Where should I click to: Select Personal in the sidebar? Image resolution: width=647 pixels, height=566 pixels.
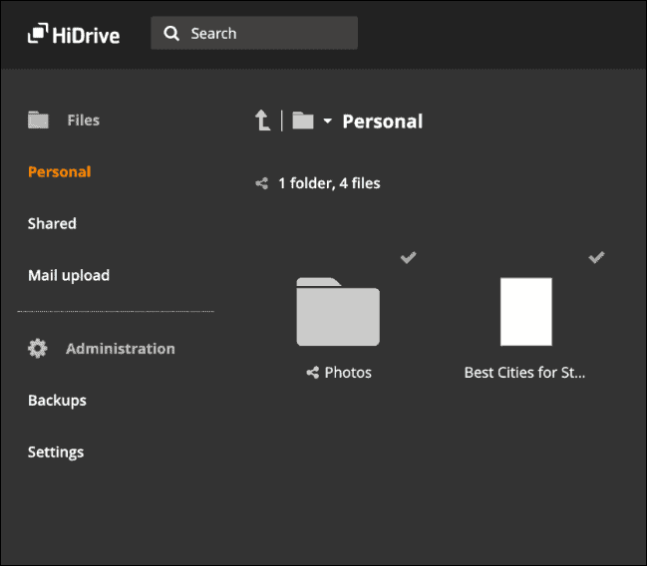59,172
